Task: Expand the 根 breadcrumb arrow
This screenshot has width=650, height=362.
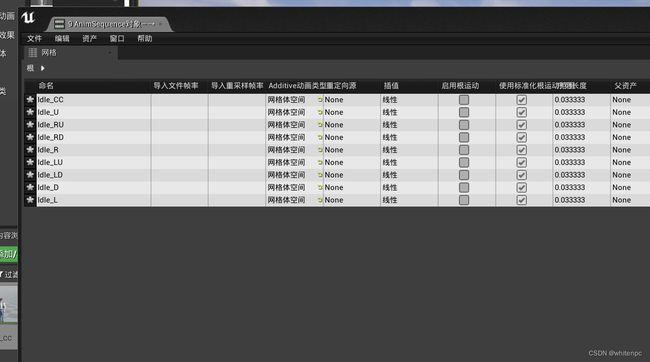Action: click(43, 68)
